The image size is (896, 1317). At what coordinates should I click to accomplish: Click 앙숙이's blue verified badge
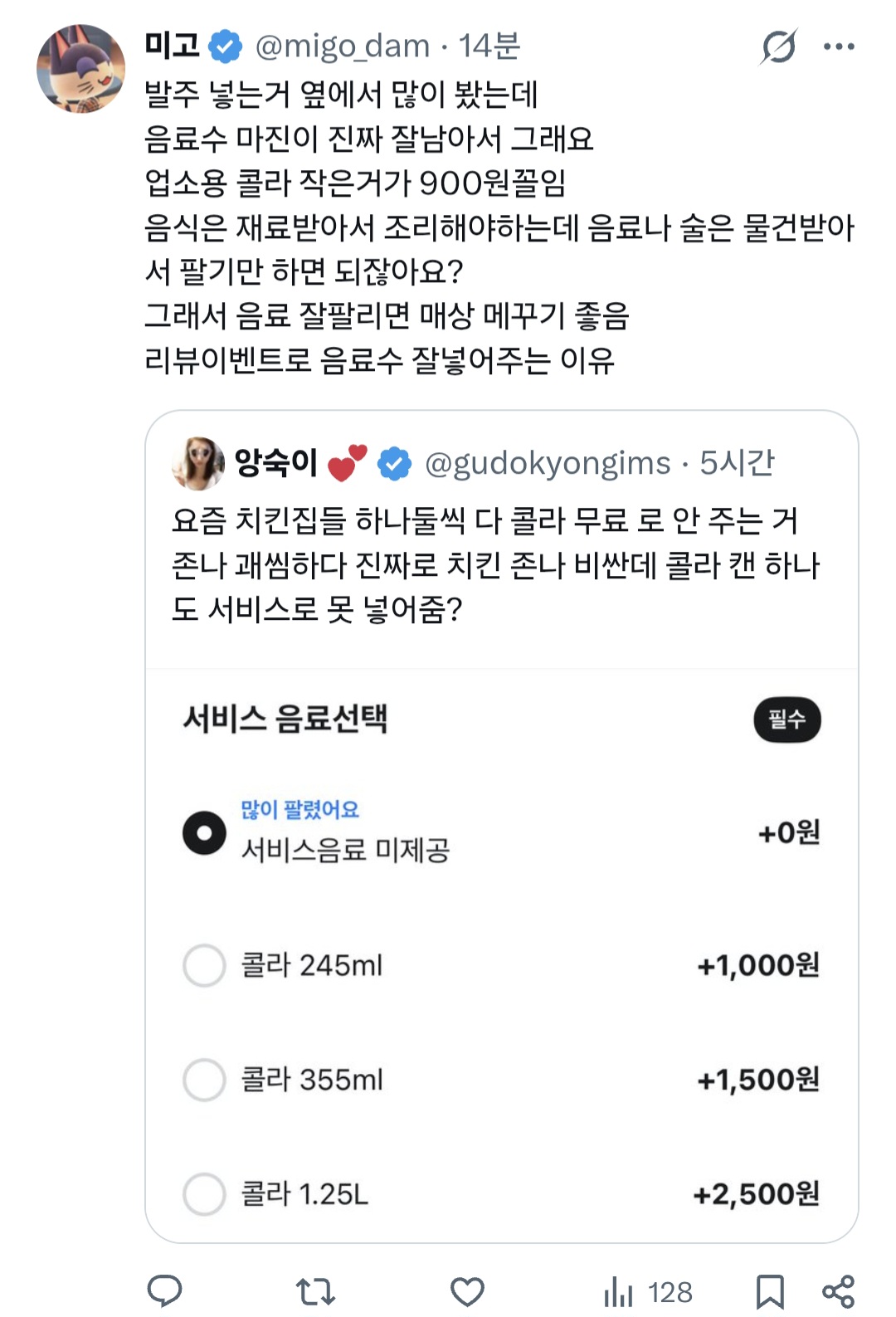(394, 463)
